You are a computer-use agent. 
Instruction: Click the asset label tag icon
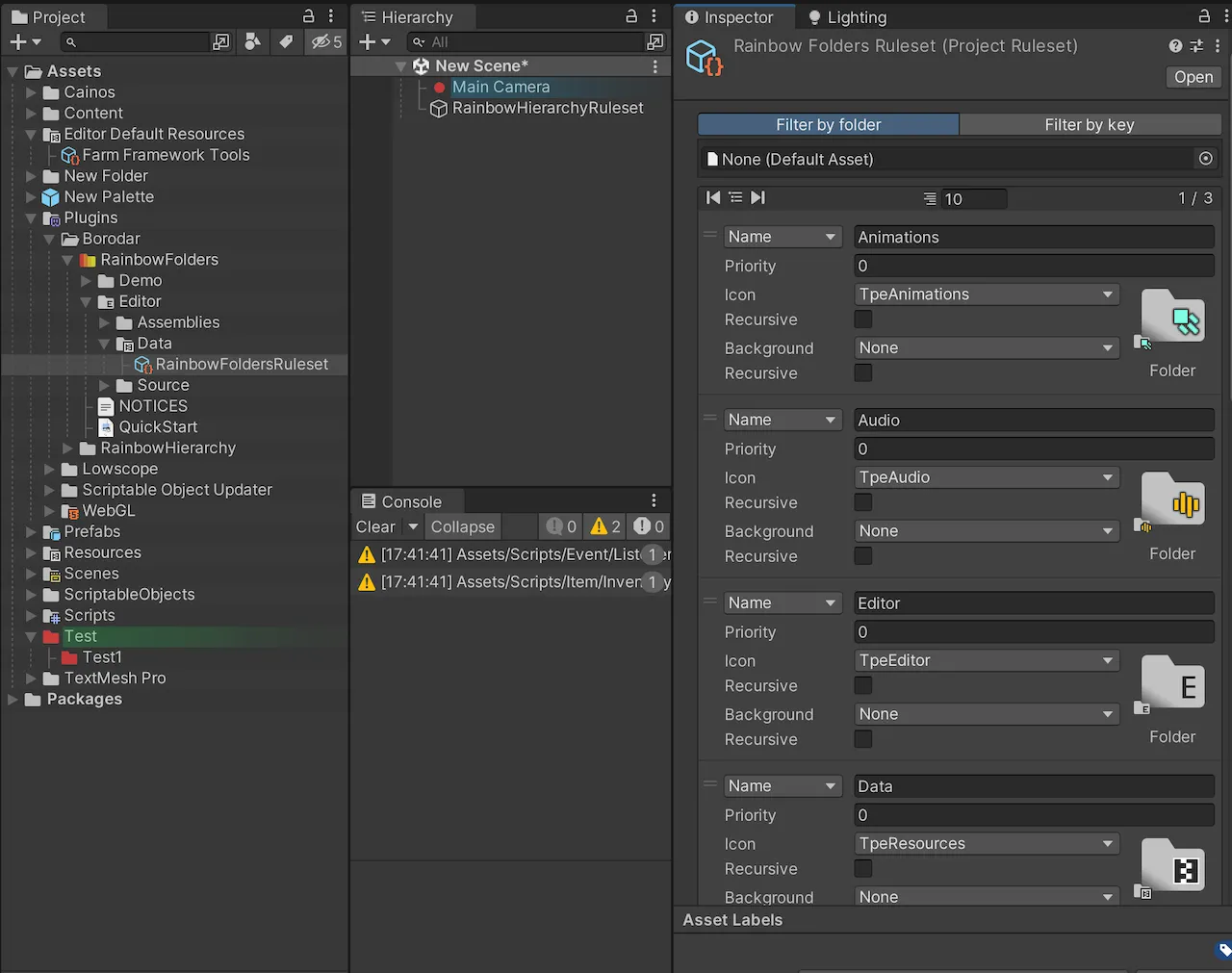pos(1223,951)
